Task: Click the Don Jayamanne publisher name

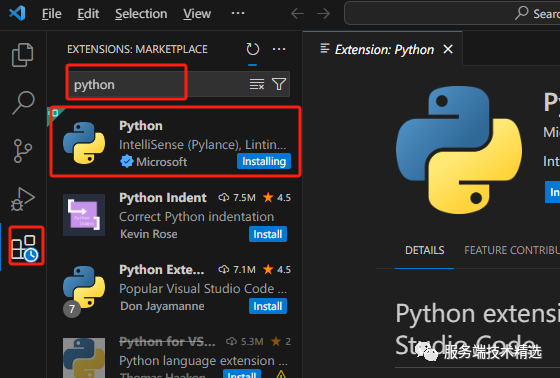Action: click(x=162, y=306)
